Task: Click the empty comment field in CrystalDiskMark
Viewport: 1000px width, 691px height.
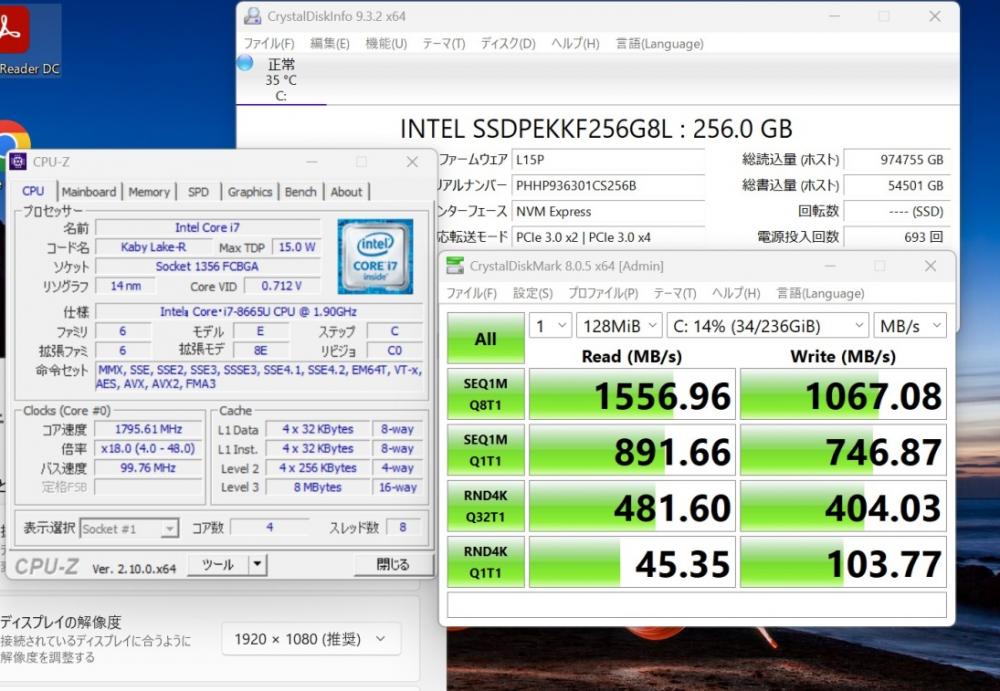Action: coord(696,605)
